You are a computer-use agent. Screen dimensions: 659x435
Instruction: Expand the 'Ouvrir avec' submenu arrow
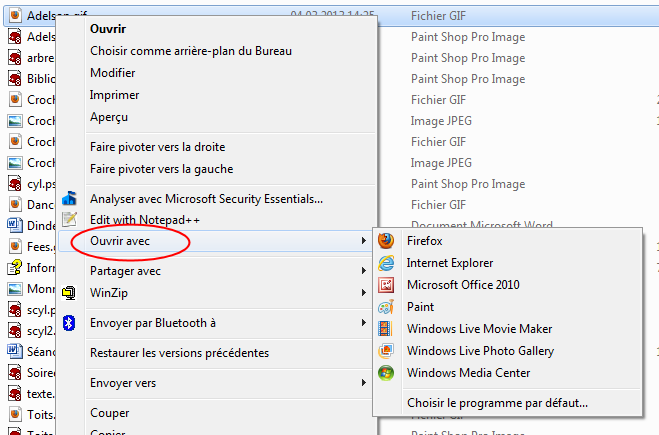pos(363,241)
